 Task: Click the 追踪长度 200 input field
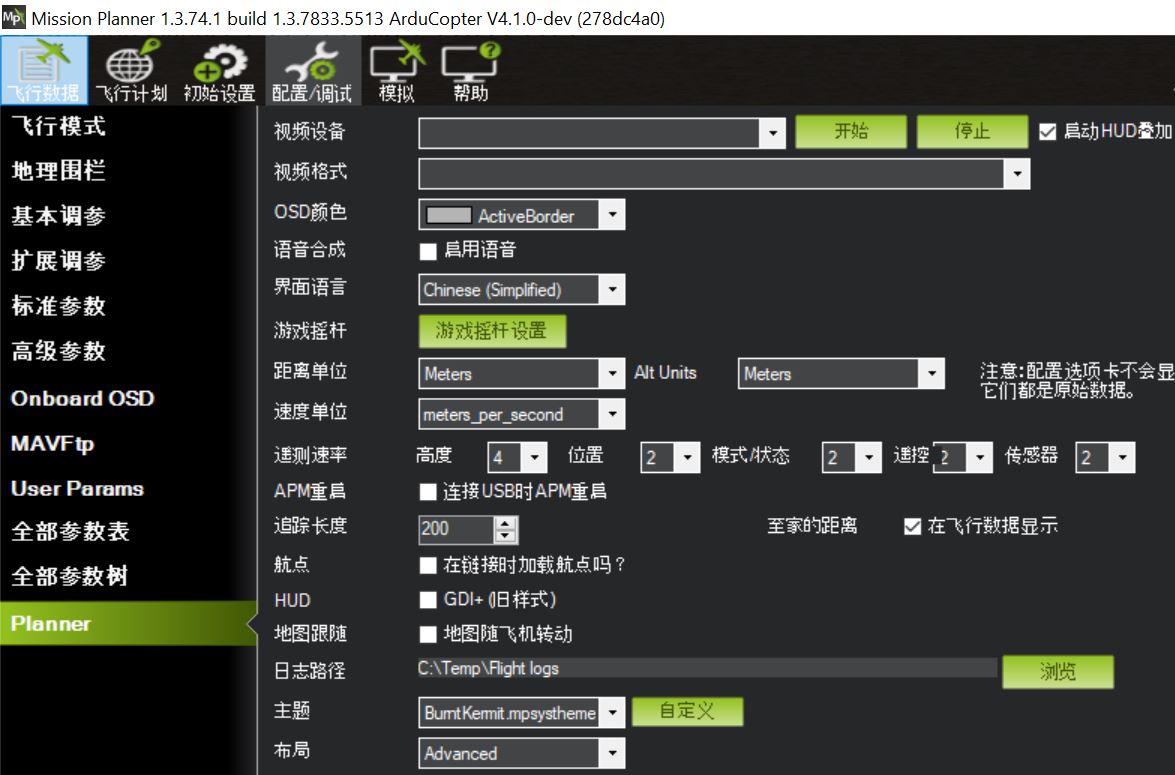pos(456,529)
